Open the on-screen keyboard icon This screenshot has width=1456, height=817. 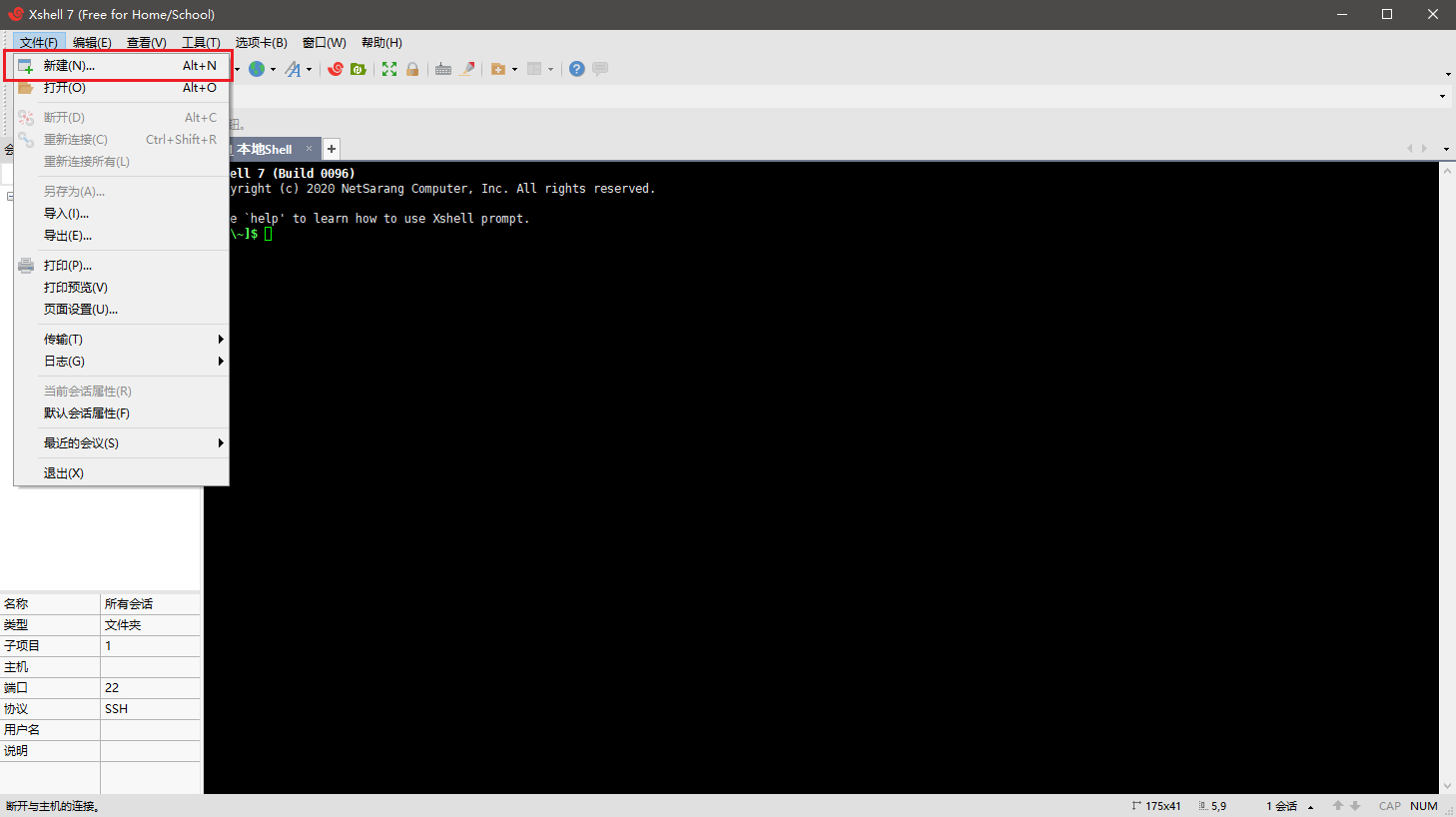pos(442,68)
